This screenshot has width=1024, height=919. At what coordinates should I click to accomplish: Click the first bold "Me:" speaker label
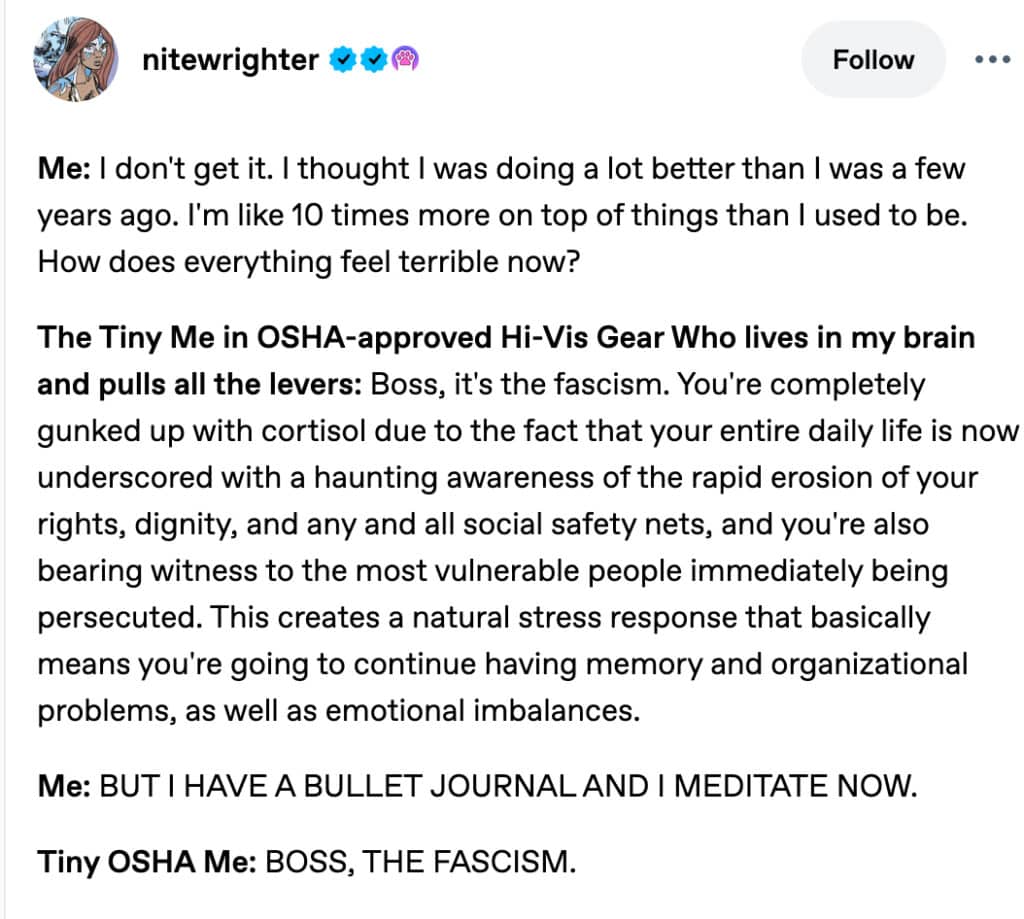click(65, 168)
